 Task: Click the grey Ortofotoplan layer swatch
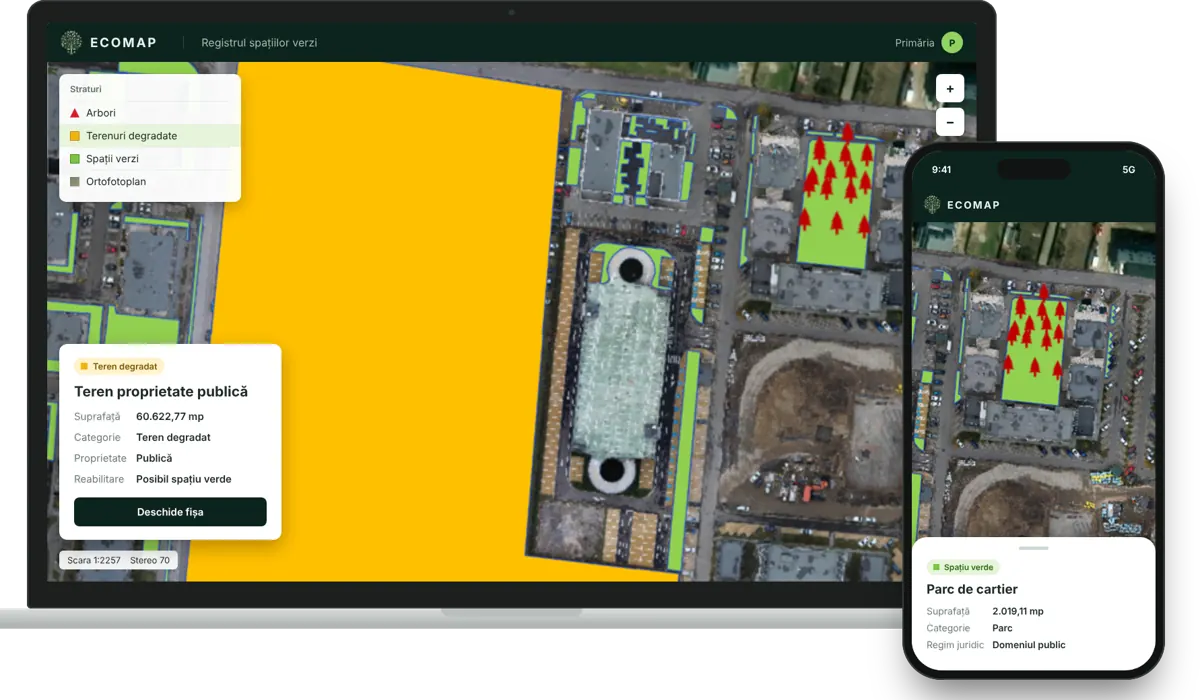[75, 182]
